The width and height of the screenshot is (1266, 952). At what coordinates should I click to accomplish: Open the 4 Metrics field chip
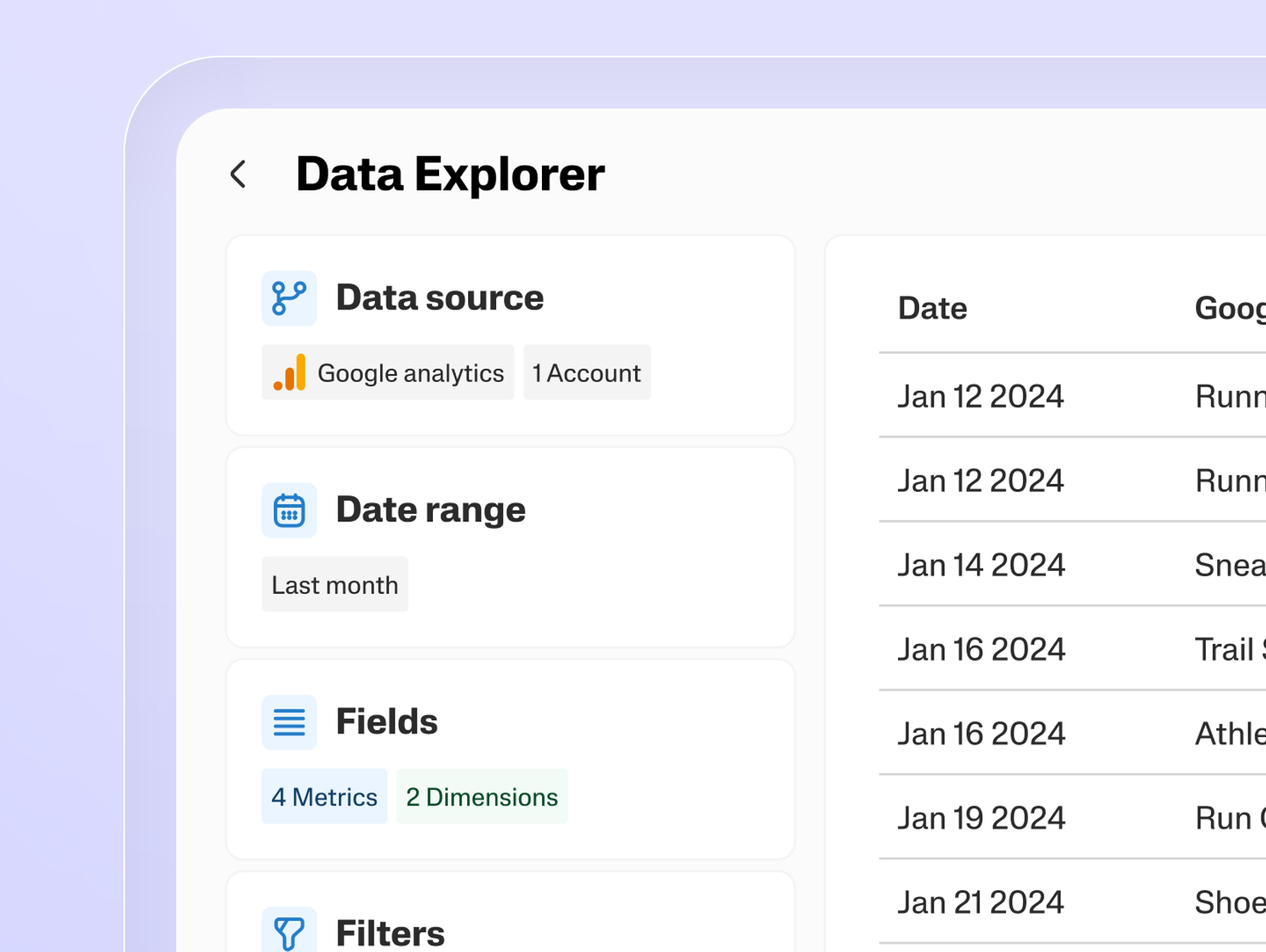324,797
